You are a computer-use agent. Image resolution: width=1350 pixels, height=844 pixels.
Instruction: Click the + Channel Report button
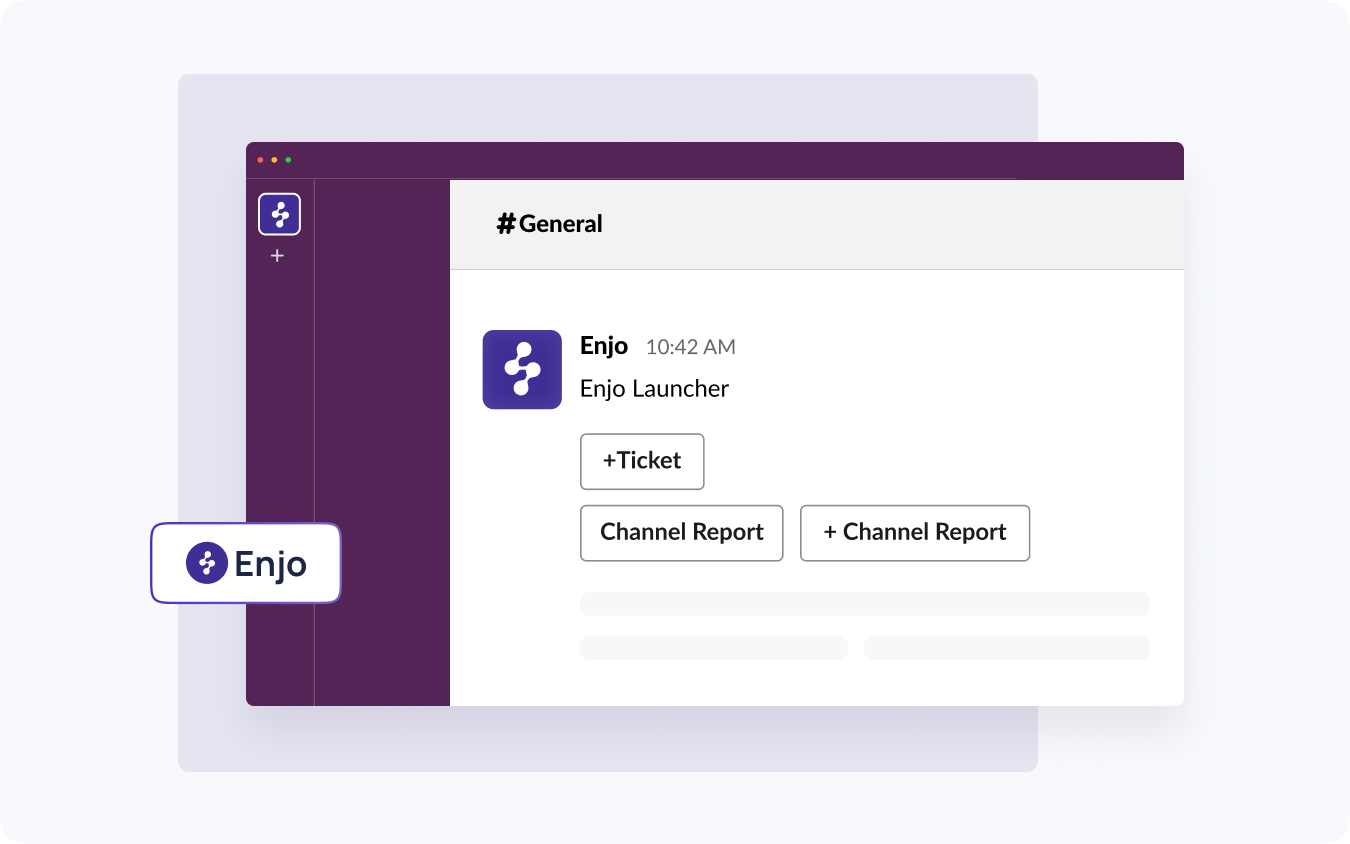point(915,533)
